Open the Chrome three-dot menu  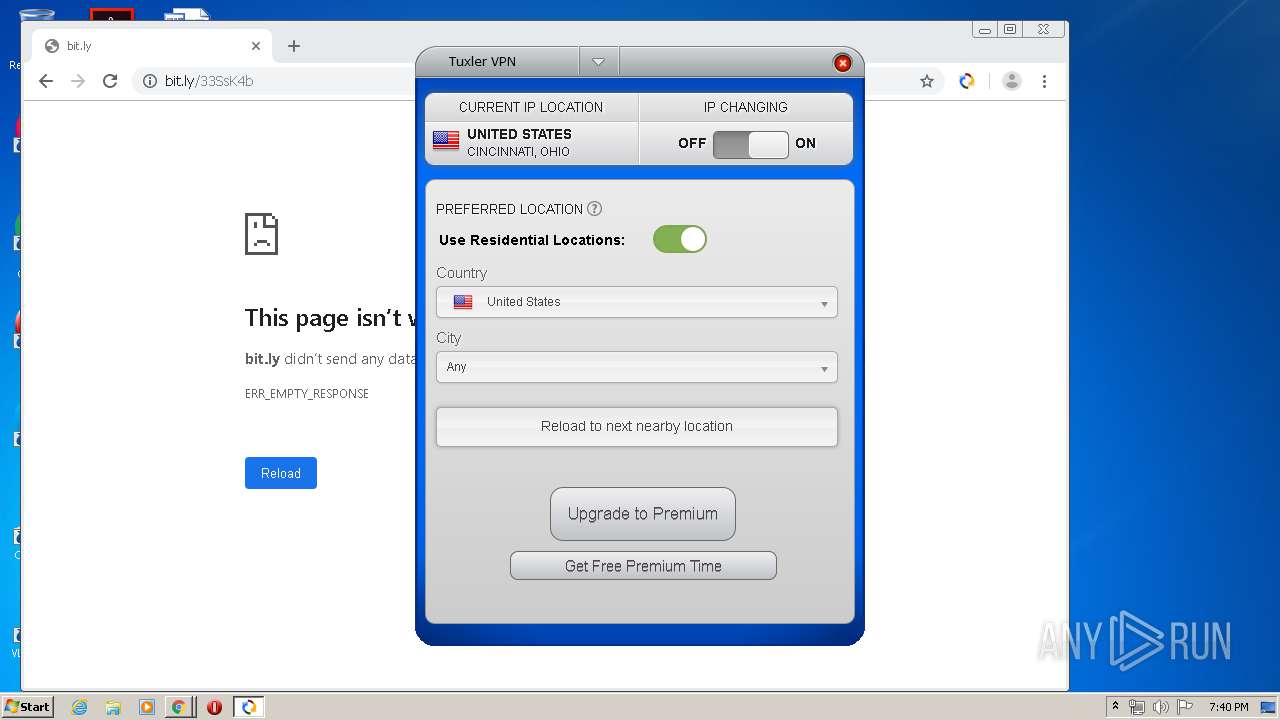tap(1044, 81)
